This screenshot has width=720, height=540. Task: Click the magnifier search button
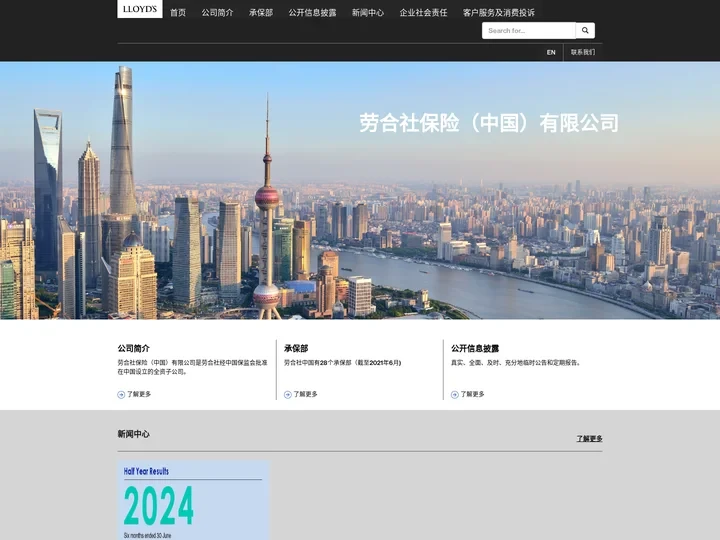pos(585,30)
